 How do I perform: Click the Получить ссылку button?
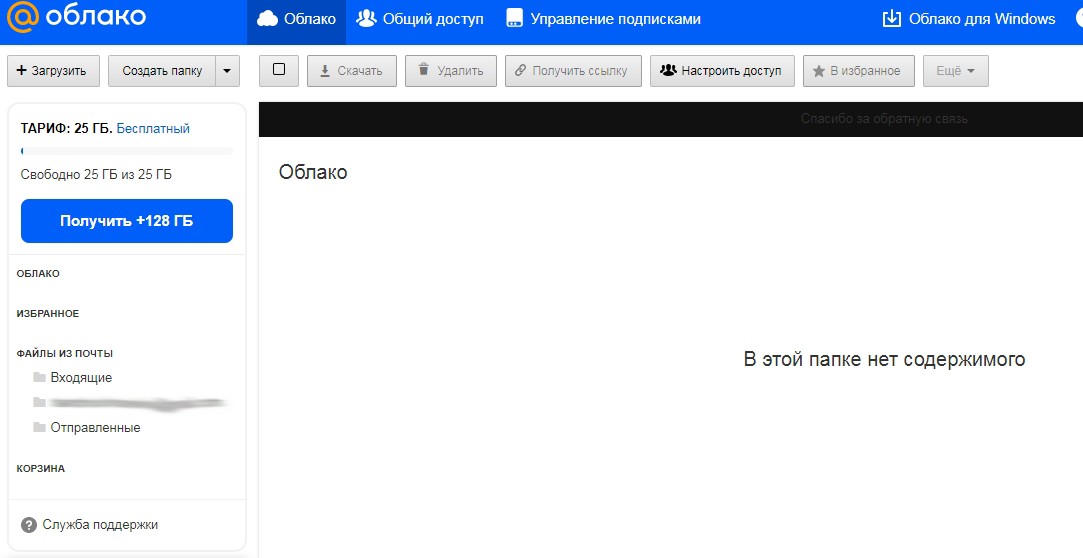coord(573,71)
